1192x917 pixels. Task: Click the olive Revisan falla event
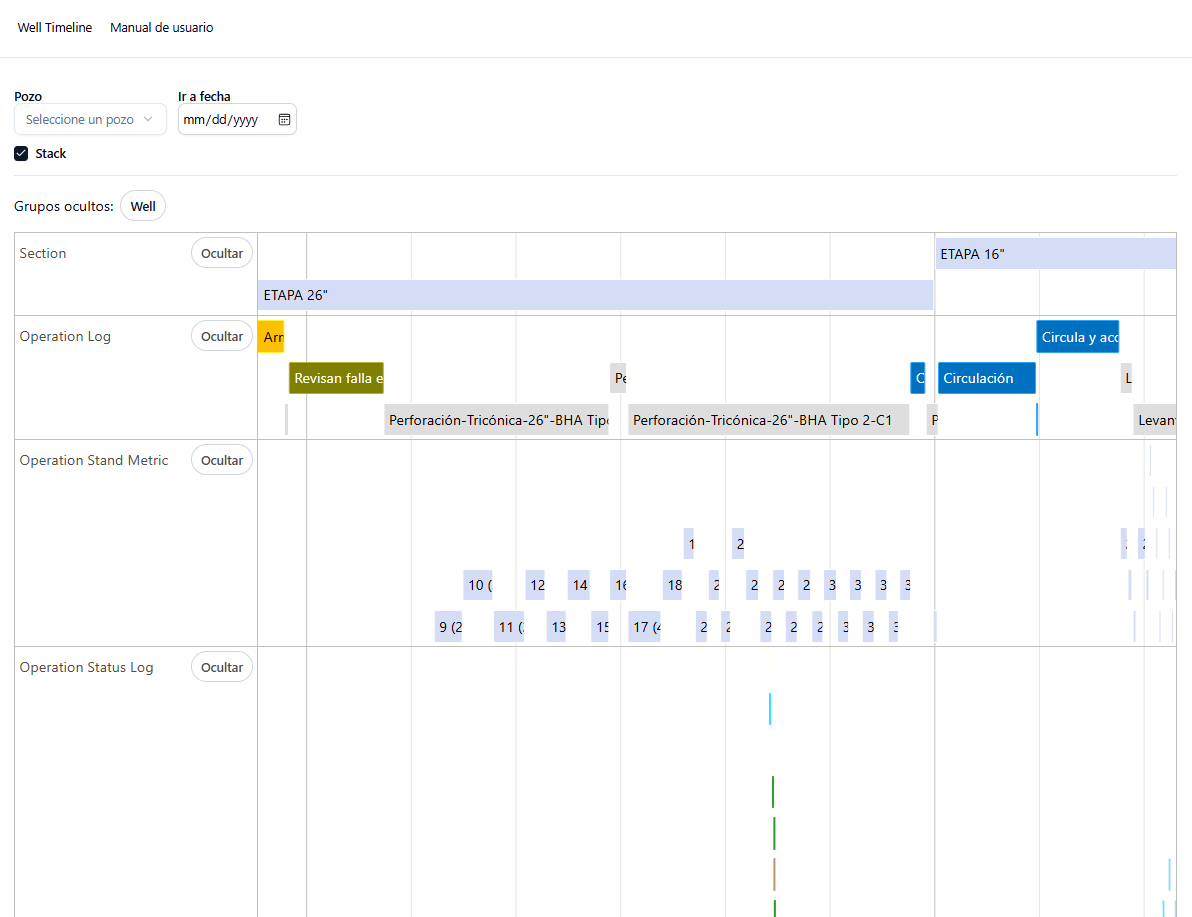click(336, 378)
